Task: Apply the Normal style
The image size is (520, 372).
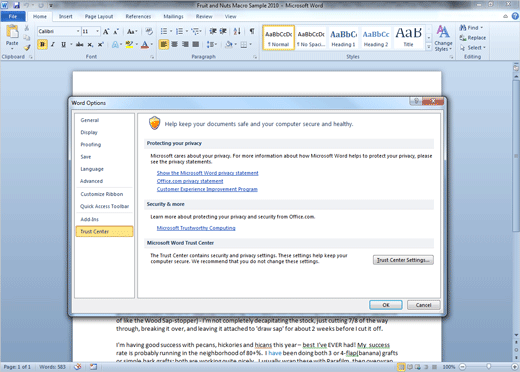Action: click(278, 38)
